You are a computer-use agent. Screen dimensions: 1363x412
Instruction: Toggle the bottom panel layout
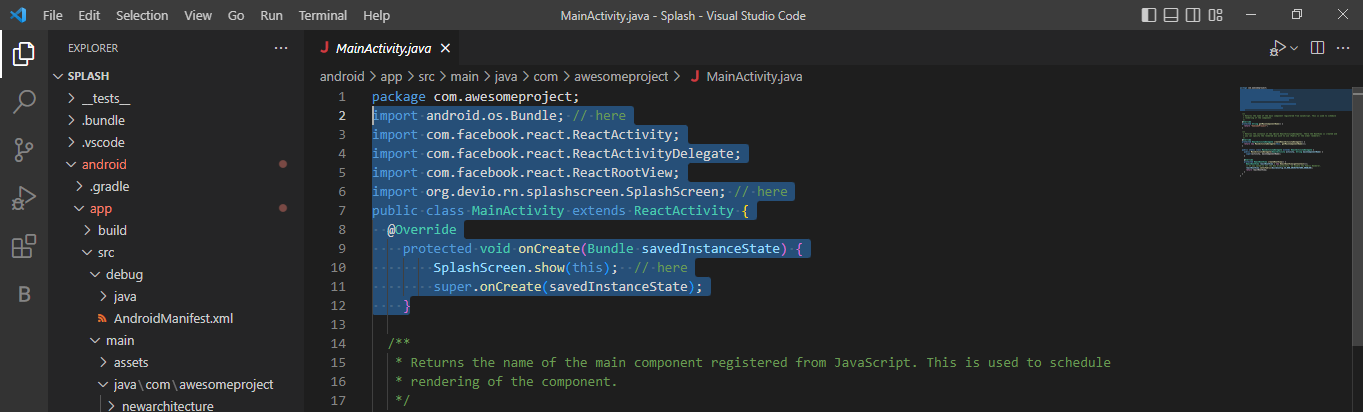point(1169,16)
